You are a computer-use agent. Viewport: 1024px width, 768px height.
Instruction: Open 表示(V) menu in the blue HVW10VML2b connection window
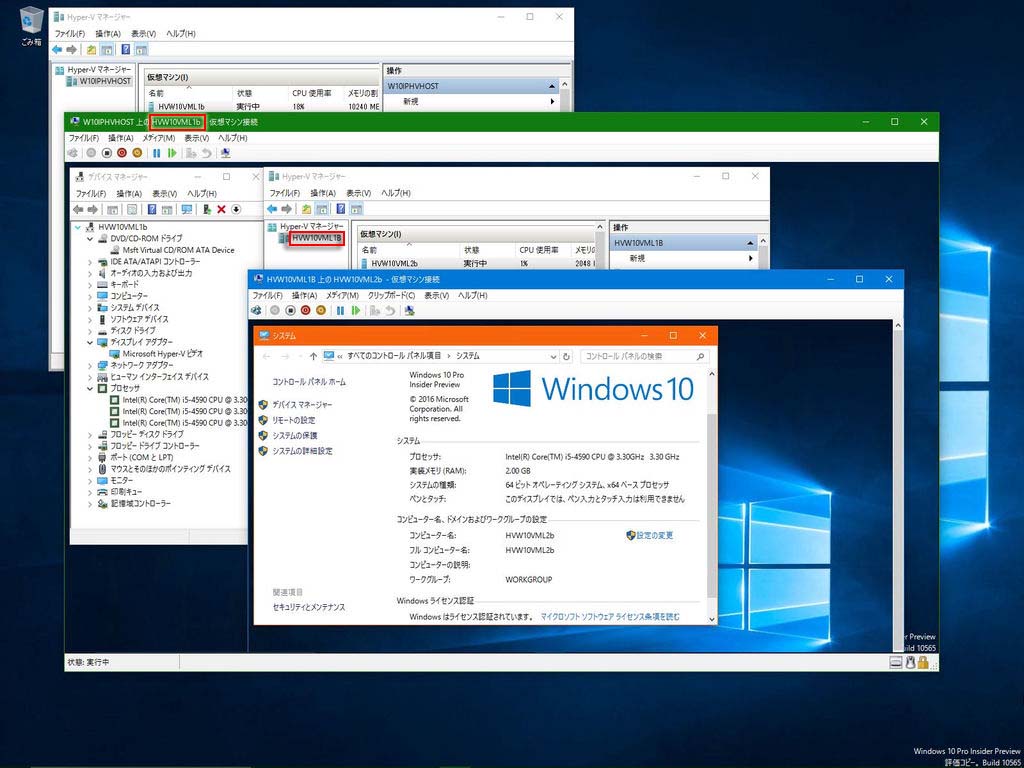click(x=437, y=296)
